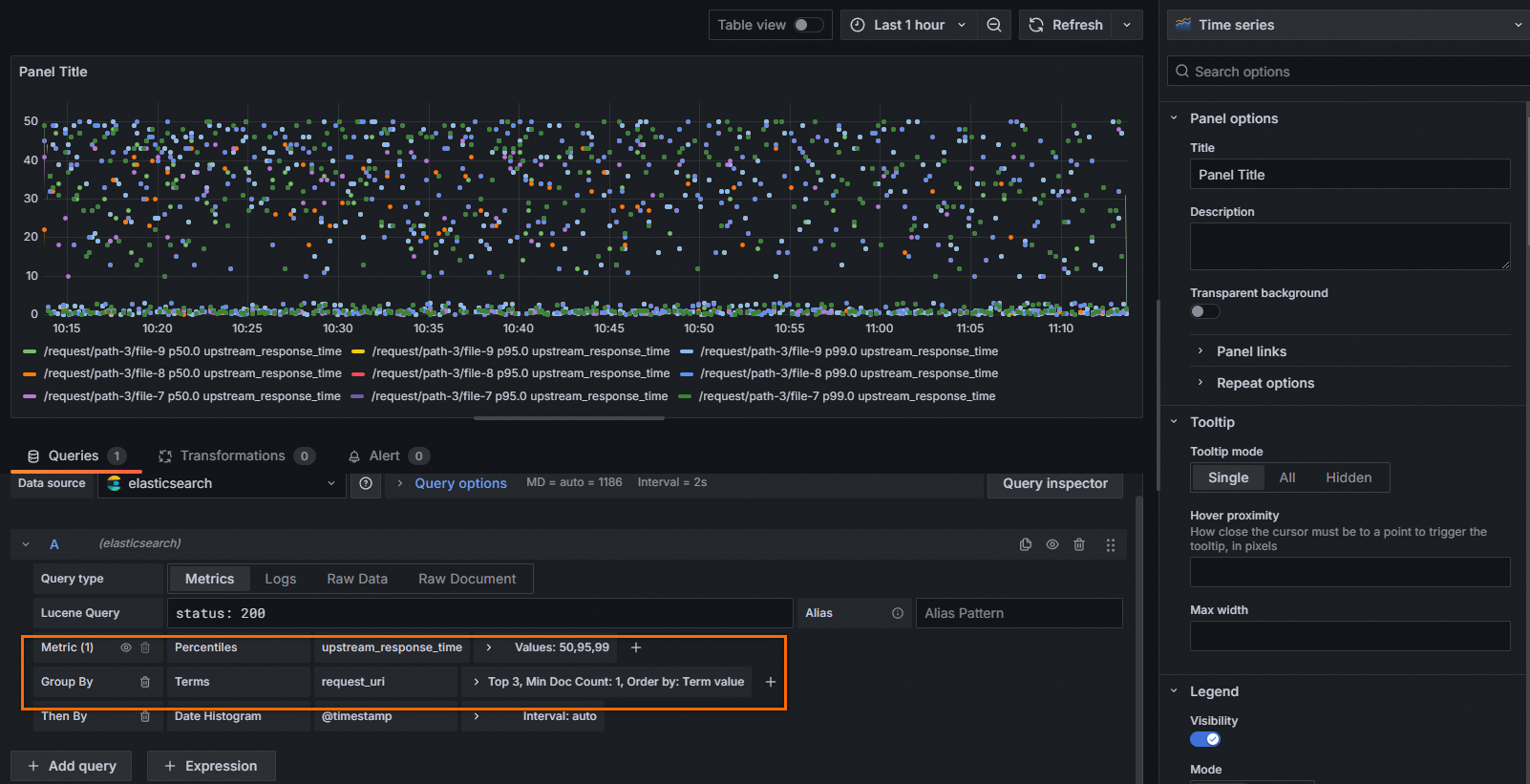Viewport: 1530px width, 784px height.
Task: Click the plus icon after Percentiles values
Action: tap(636, 647)
